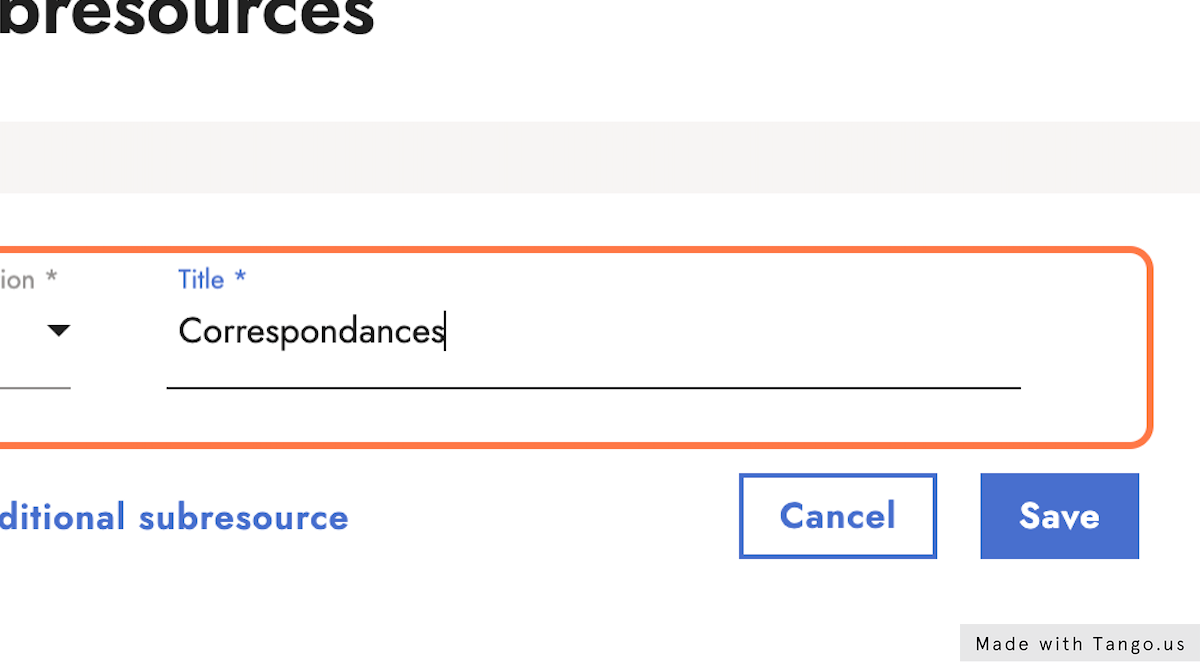Click the blue Title label
Image resolution: width=1200 pixels, height=662 pixels.
click(x=201, y=280)
